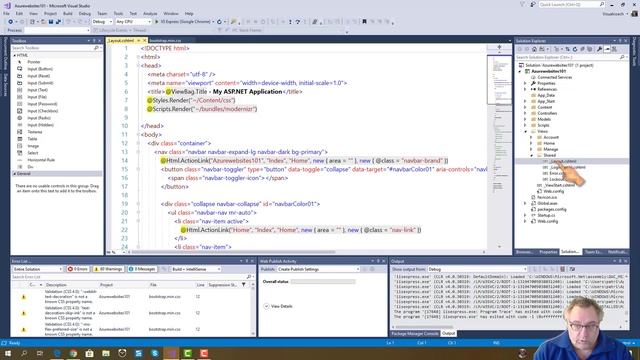Toggle auto-hide pin on Toolbox panel

[x=94, y=41]
